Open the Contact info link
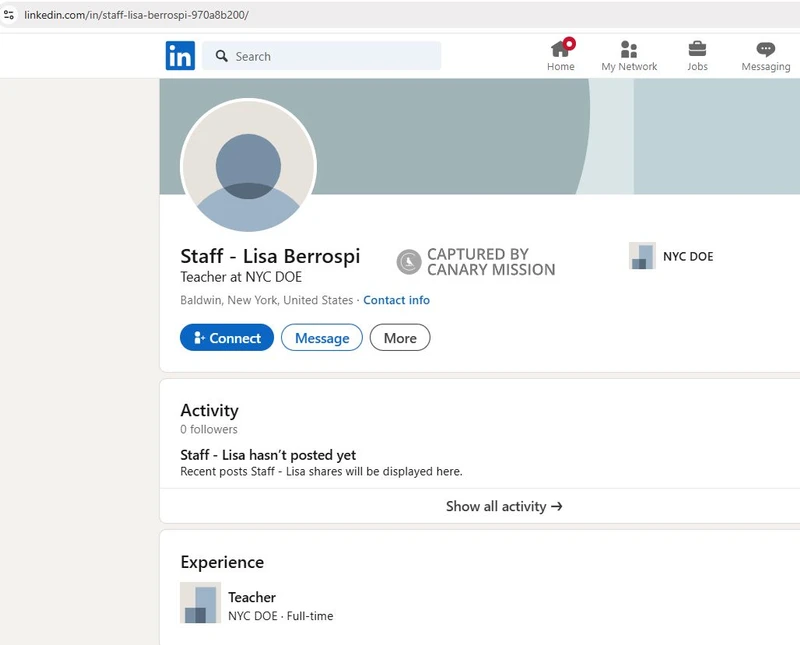 (396, 300)
